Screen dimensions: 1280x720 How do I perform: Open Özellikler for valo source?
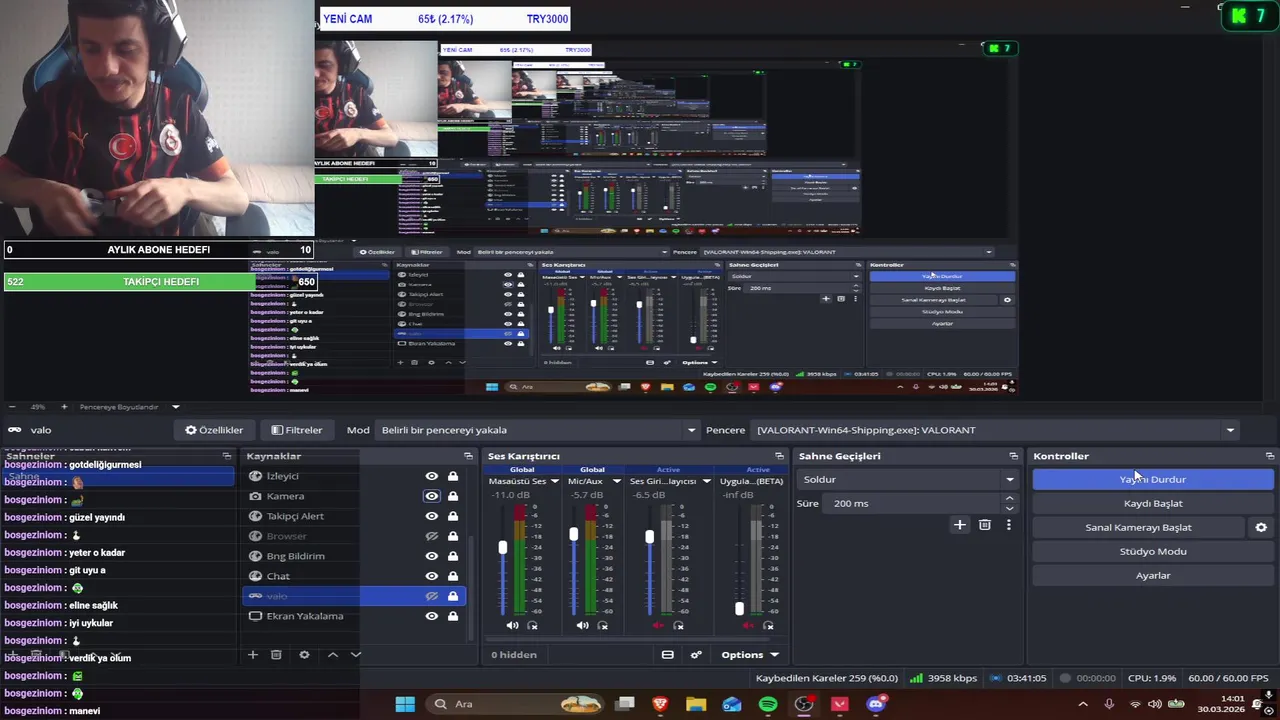click(x=214, y=430)
